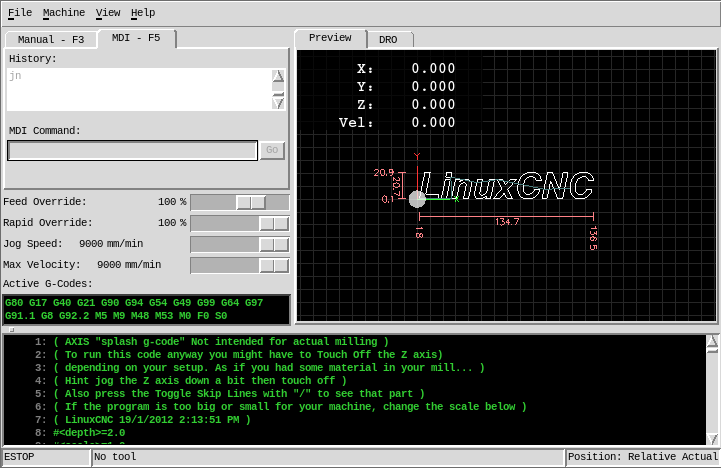Click the ESTOP status field

(46, 457)
